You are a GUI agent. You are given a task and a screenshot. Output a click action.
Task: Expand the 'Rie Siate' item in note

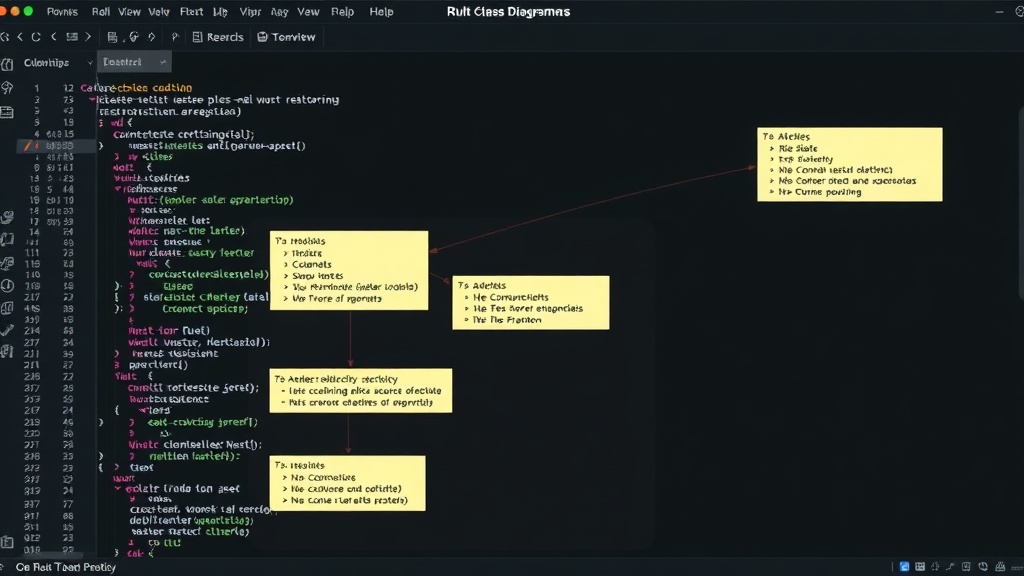pos(772,148)
